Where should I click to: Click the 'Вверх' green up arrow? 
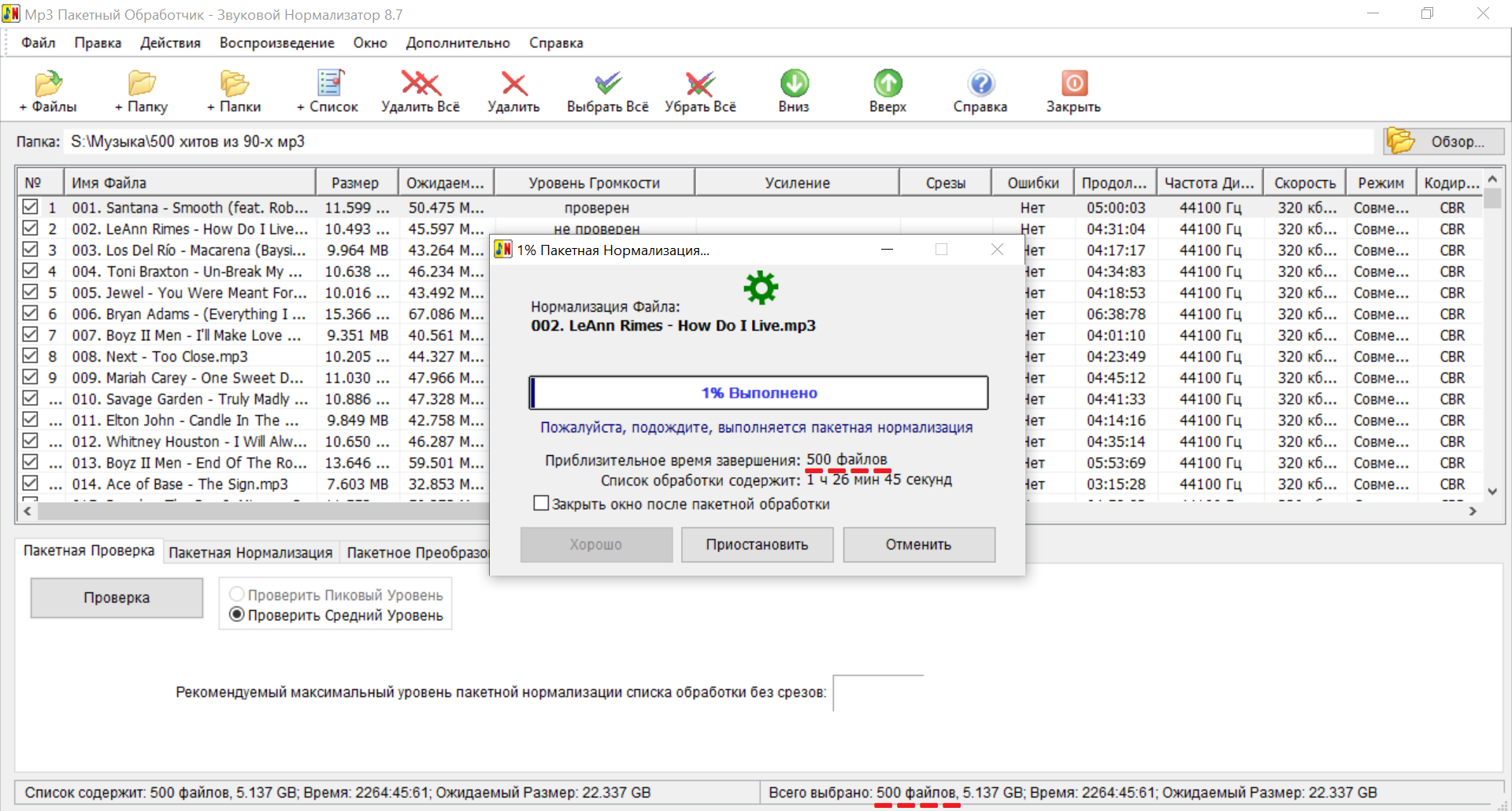888,83
